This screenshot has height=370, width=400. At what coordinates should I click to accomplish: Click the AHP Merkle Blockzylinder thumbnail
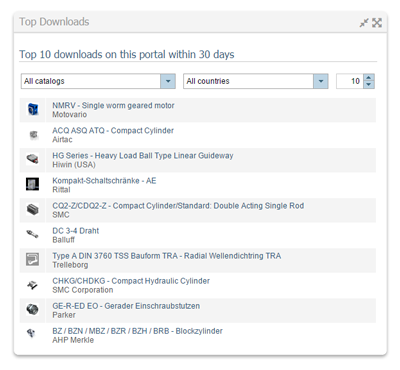pyautogui.click(x=32, y=333)
